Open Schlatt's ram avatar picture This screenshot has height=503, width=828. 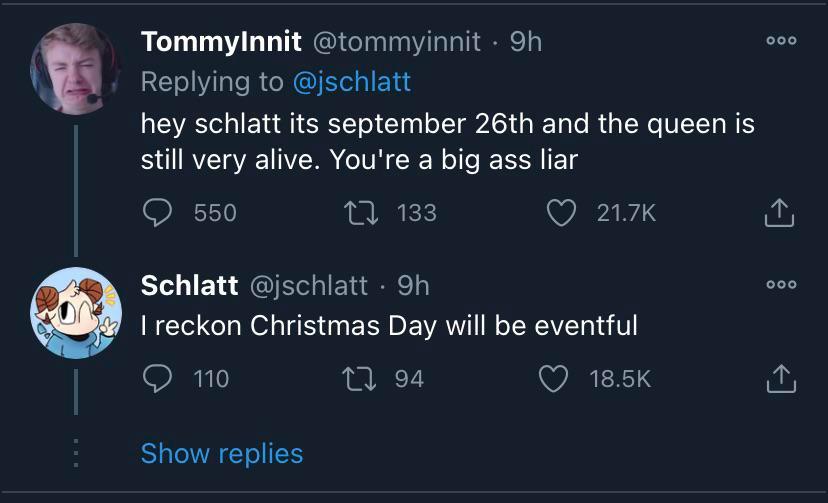[x=75, y=313]
